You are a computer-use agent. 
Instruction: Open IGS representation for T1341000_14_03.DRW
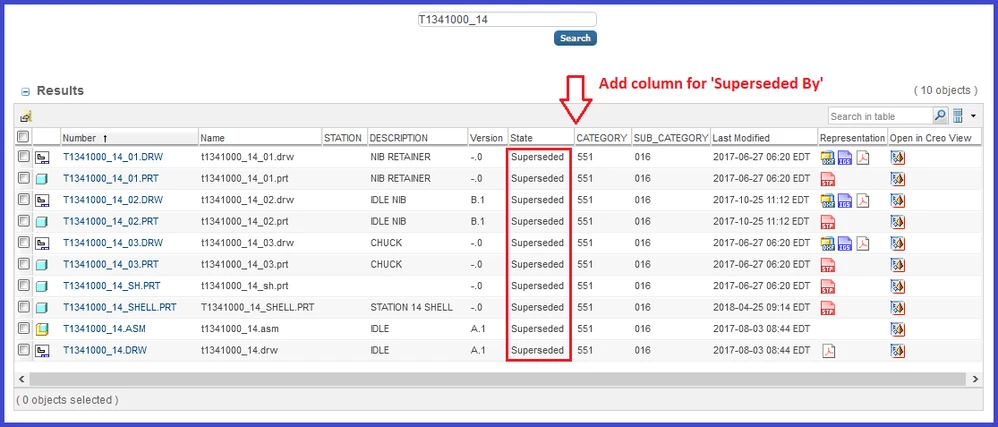coord(845,243)
